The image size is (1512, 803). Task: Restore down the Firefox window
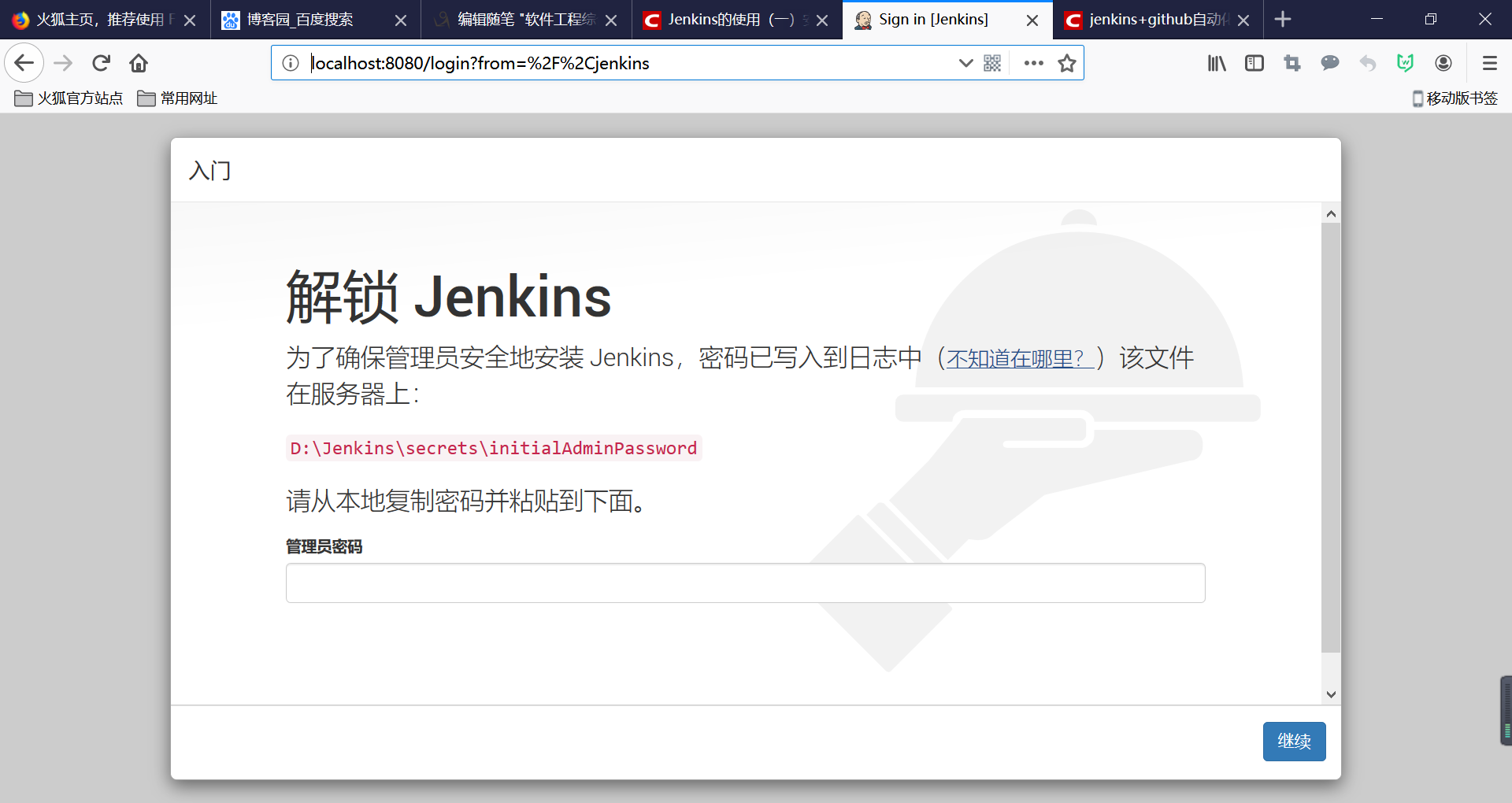click(x=1431, y=19)
